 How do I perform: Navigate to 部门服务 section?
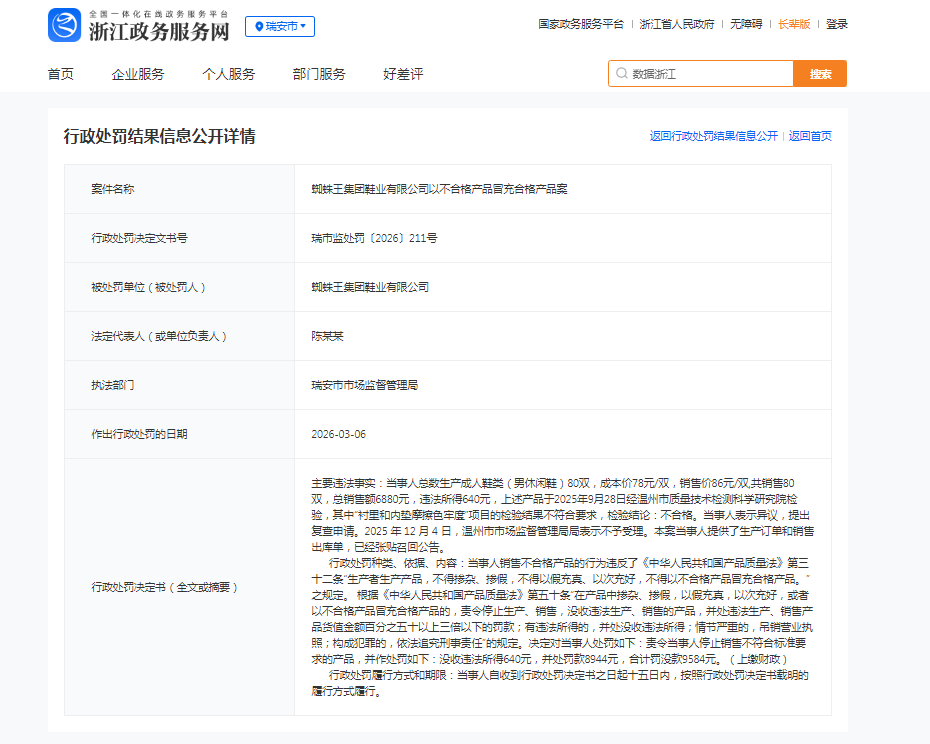pyautogui.click(x=319, y=74)
